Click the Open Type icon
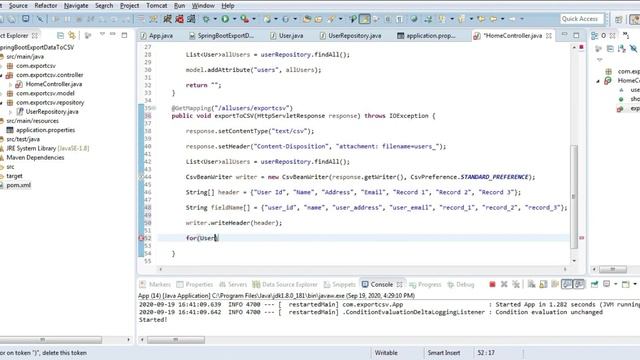This screenshot has height=360, width=640. point(307,19)
